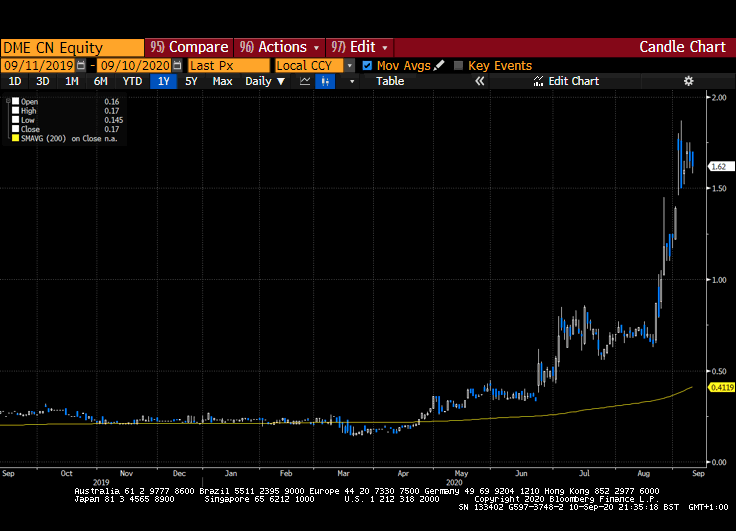The height and width of the screenshot is (531, 736).
Task: Edit moving averages with the pencil icon
Action: click(439, 65)
